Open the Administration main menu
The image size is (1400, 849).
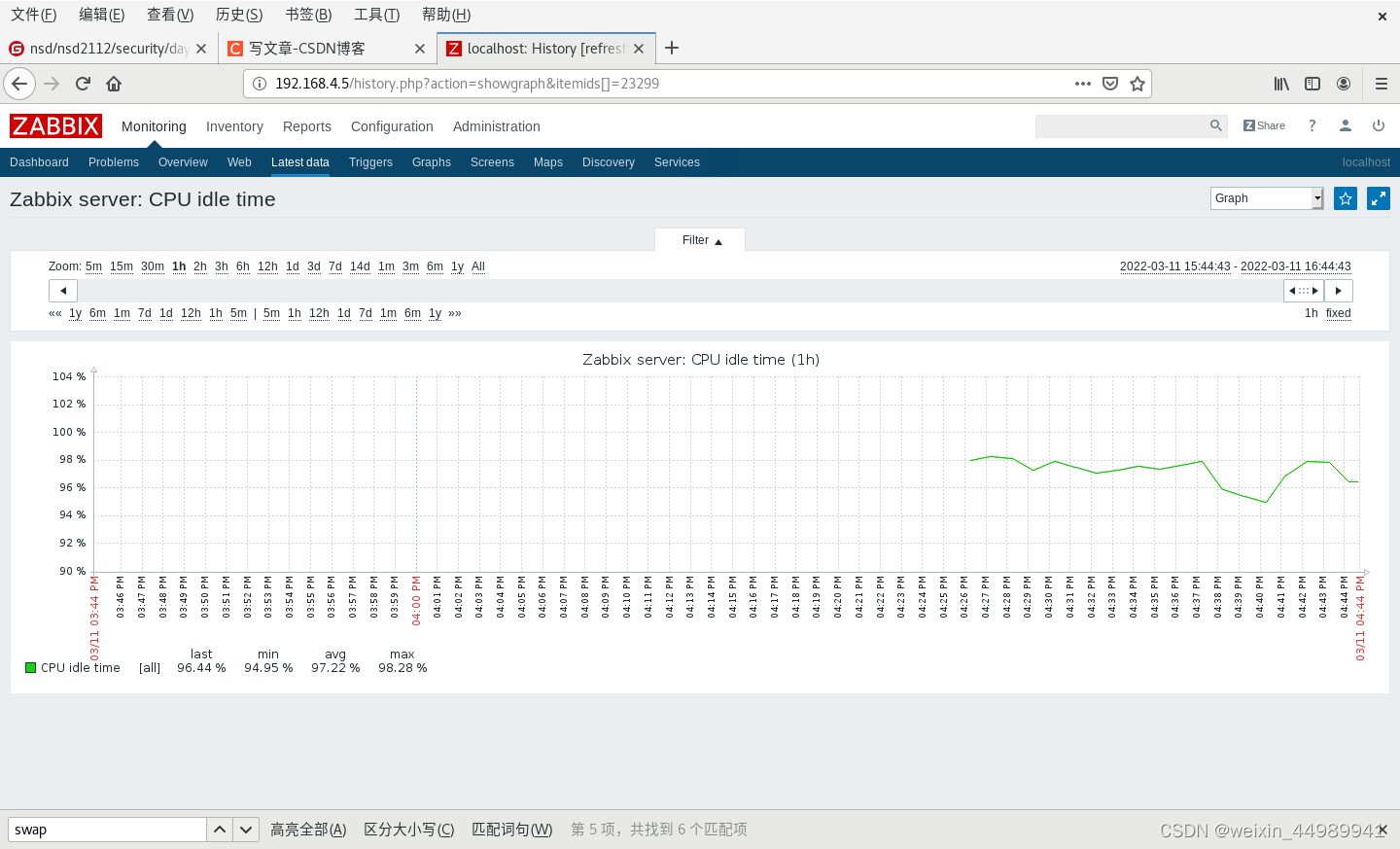(x=496, y=126)
